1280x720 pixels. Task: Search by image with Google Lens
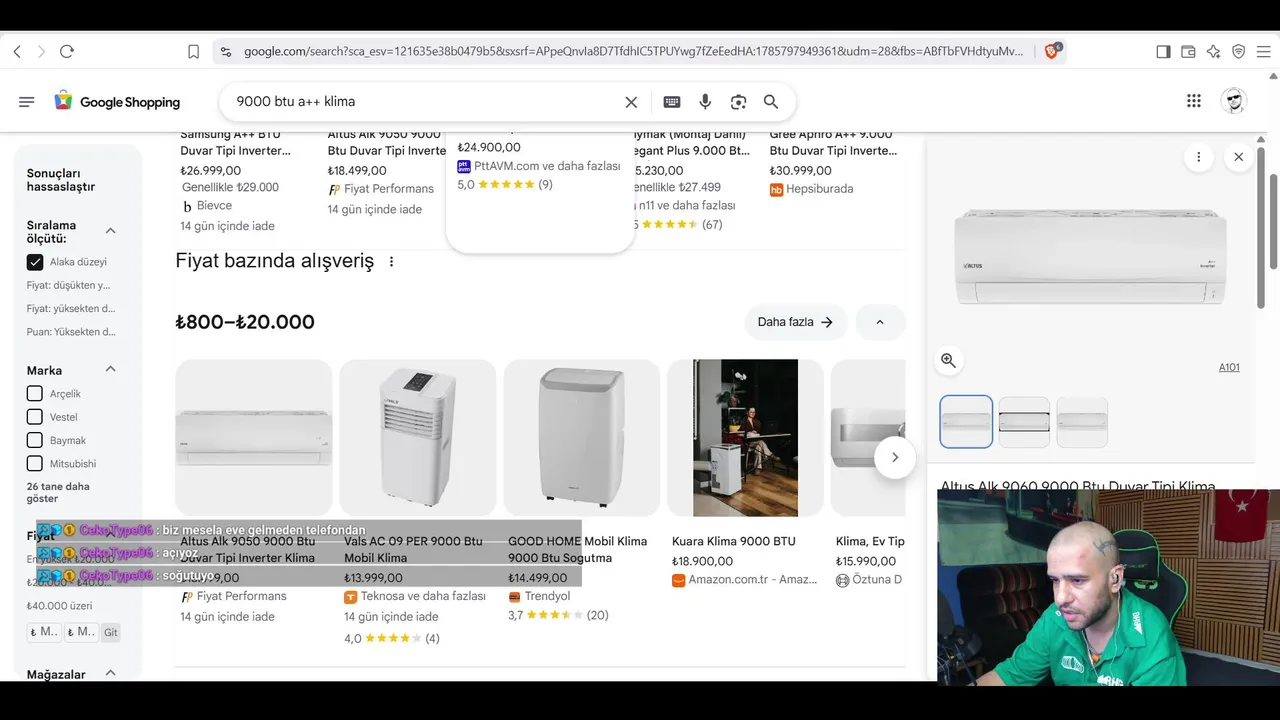click(x=738, y=102)
